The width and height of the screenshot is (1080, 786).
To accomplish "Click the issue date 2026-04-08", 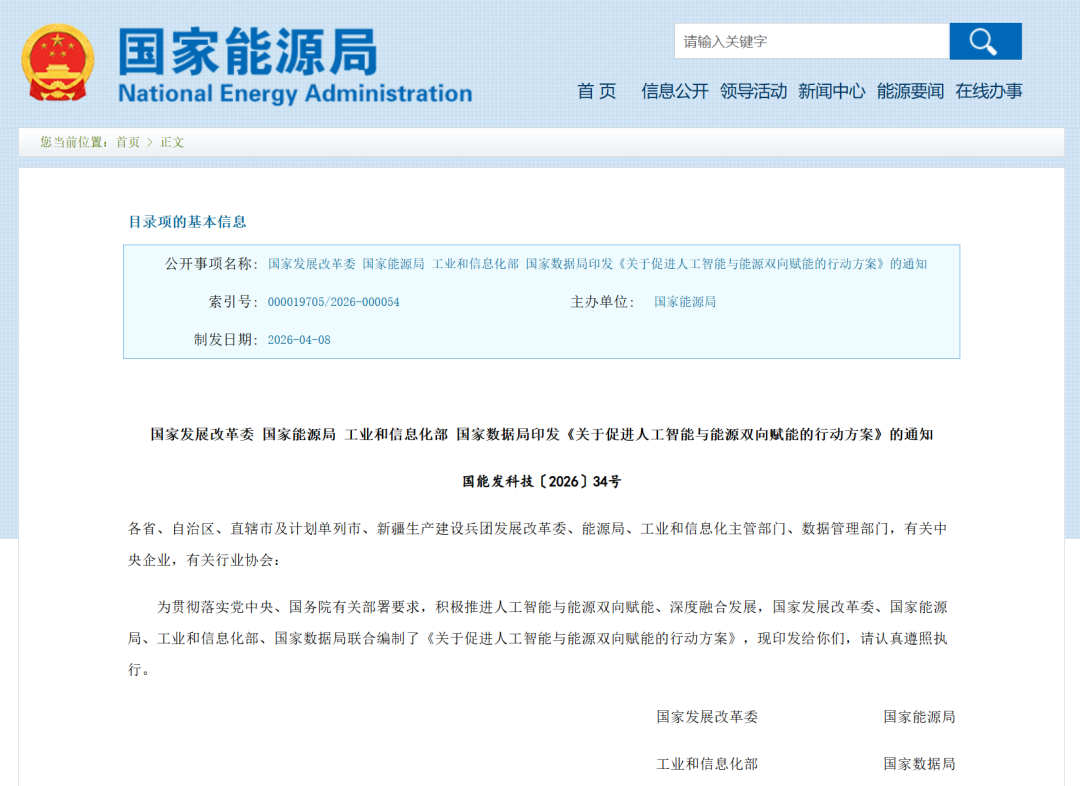I will [x=299, y=340].
